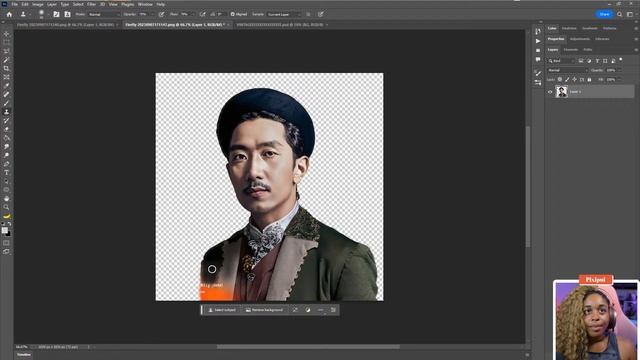Image resolution: width=640 pixels, height=360 pixels.
Task: Switch to the first Firefly document tab
Action: pyautogui.click(x=67, y=25)
